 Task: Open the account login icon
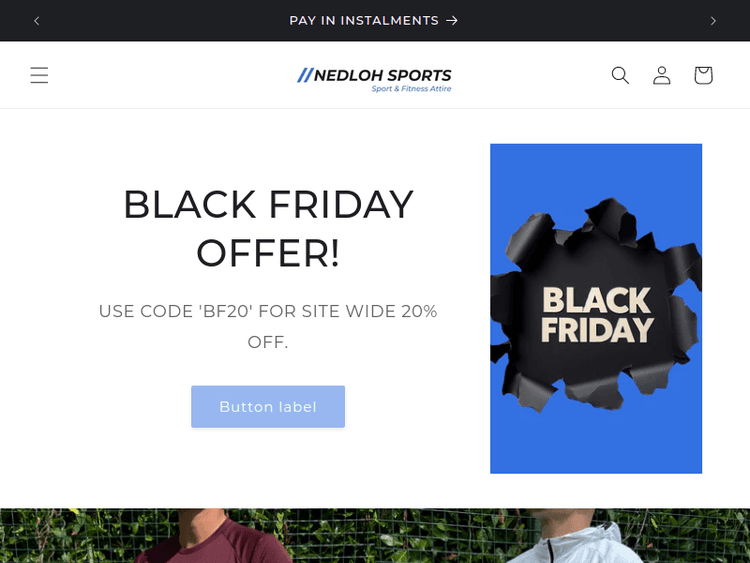662,75
